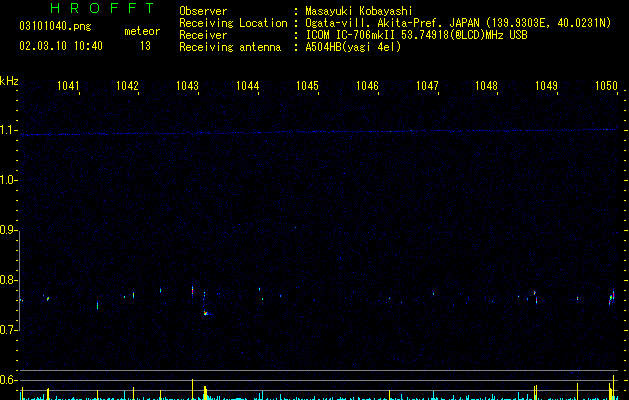Select the file name 03101040.png
629x400 pixels.
point(55,27)
